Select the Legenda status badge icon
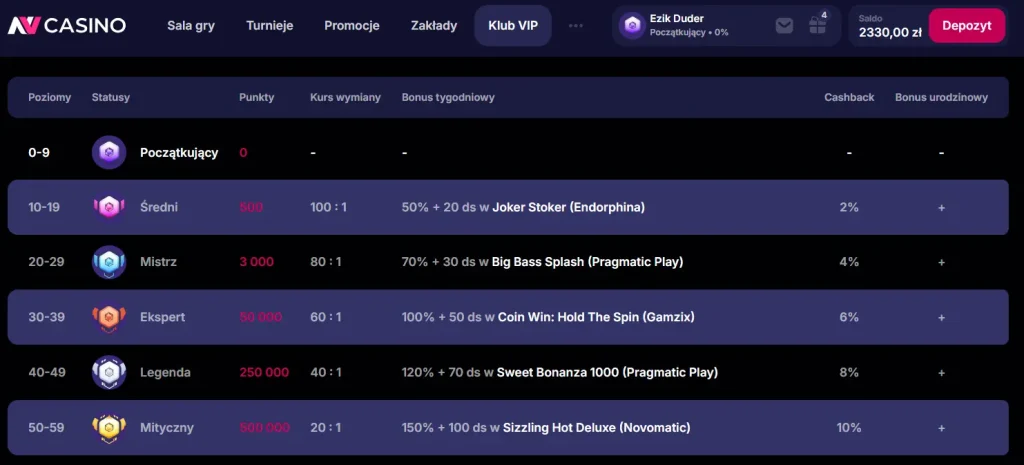1024x465 pixels. pyautogui.click(x=109, y=372)
